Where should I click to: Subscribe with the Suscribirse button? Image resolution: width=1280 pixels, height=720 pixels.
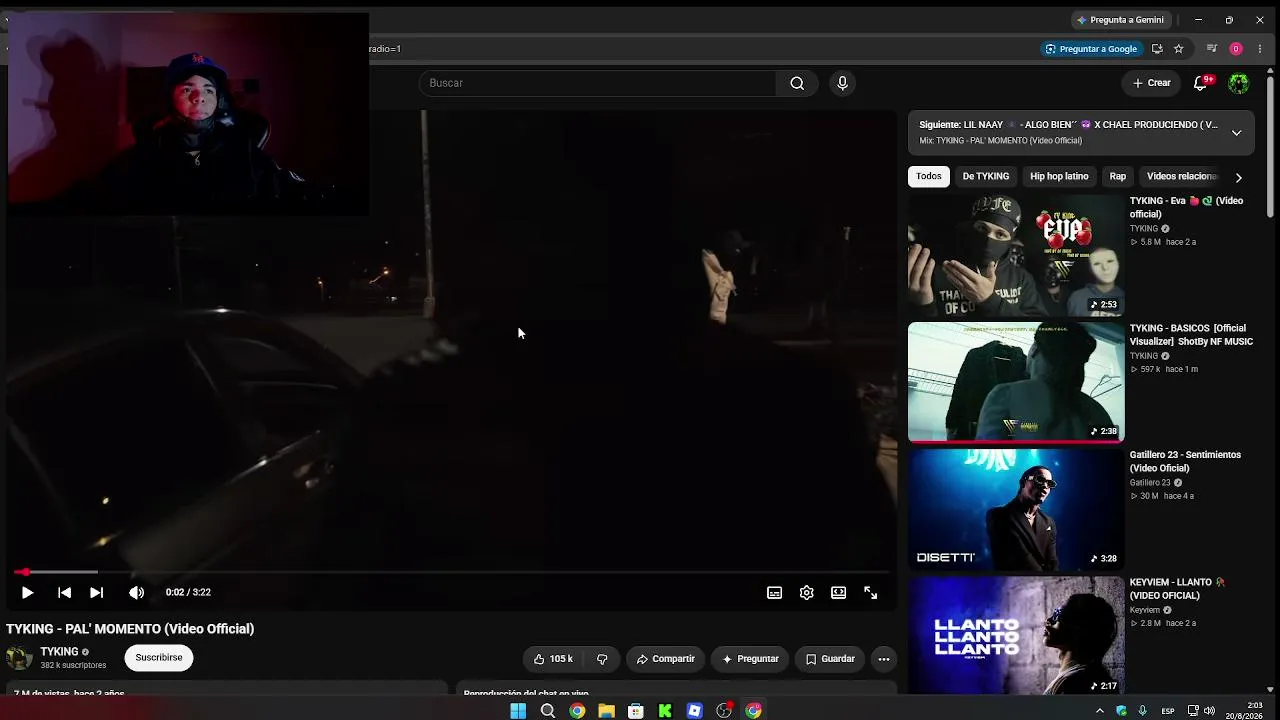click(x=159, y=658)
